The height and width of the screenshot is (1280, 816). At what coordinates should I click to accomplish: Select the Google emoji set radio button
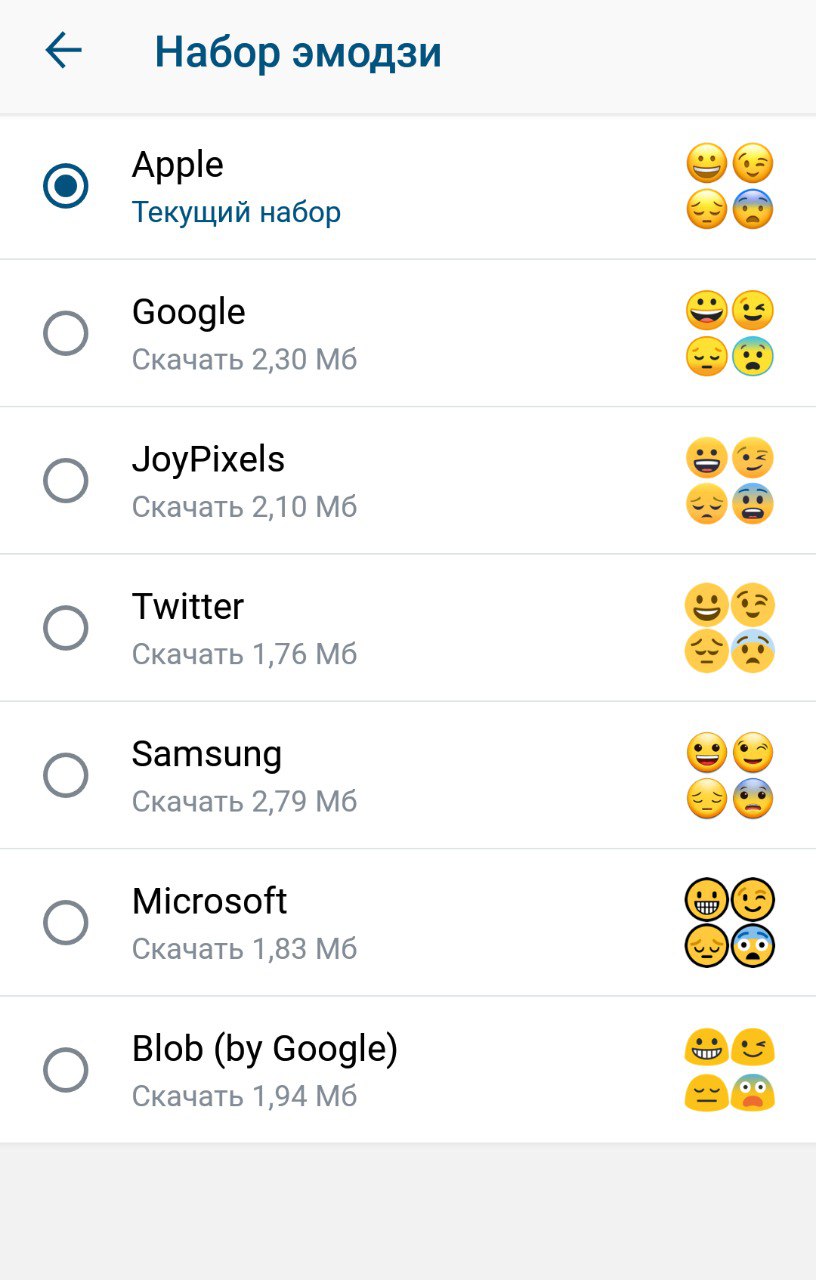(66, 333)
